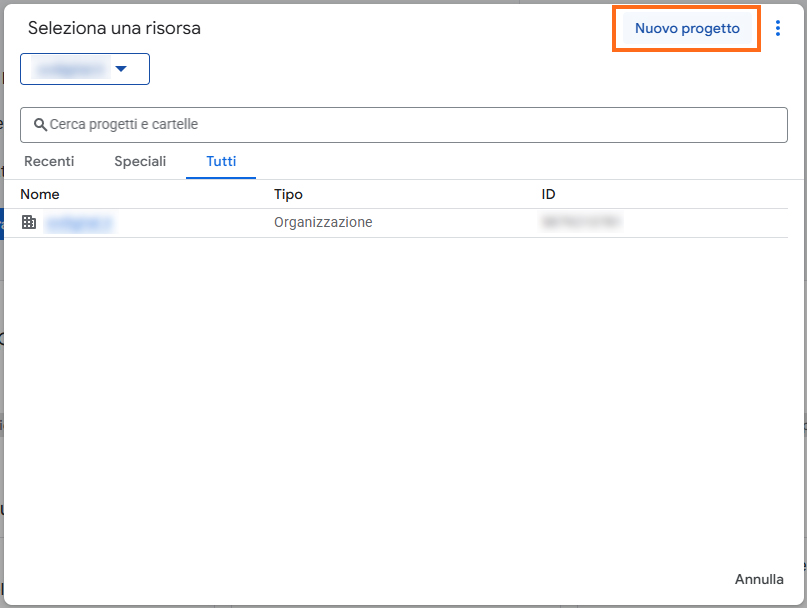Click the blurred ID value in the row
Screen dimensions: 807x608
click(x=581, y=221)
